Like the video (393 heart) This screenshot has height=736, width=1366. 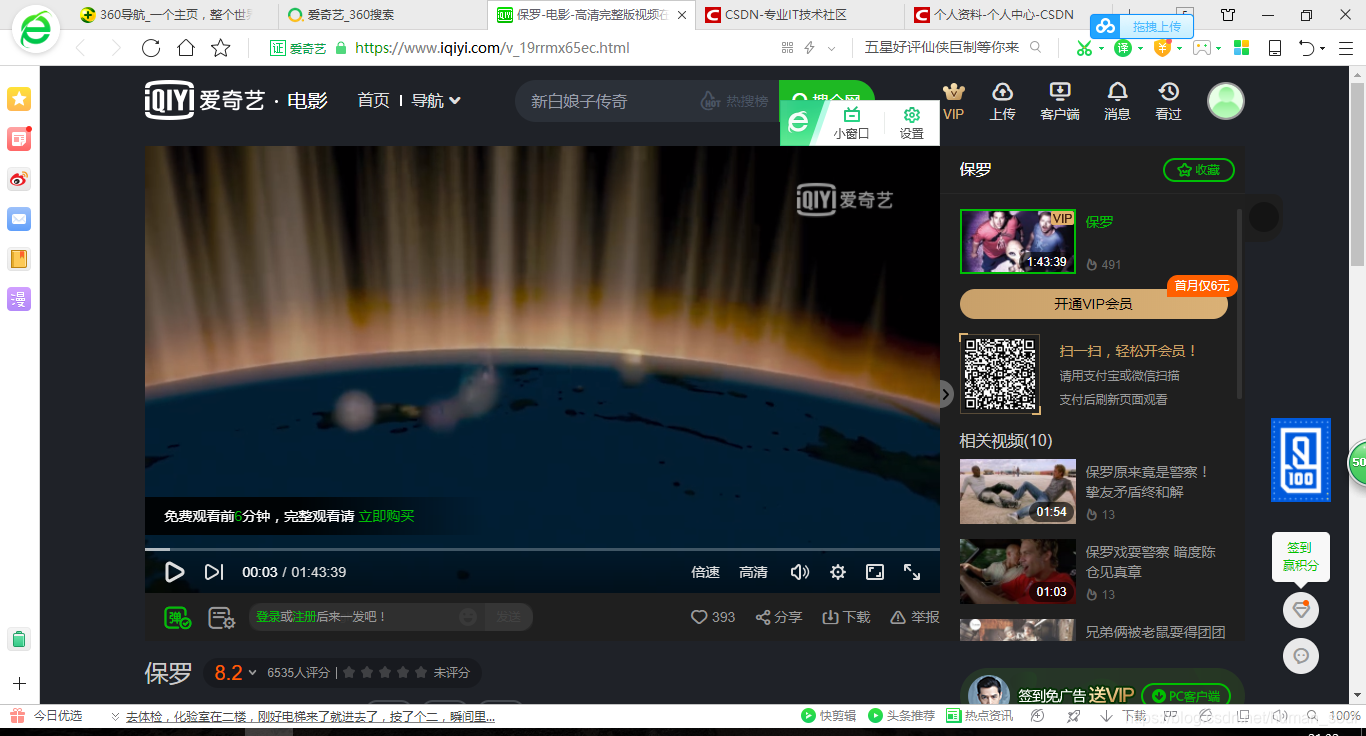click(713, 617)
